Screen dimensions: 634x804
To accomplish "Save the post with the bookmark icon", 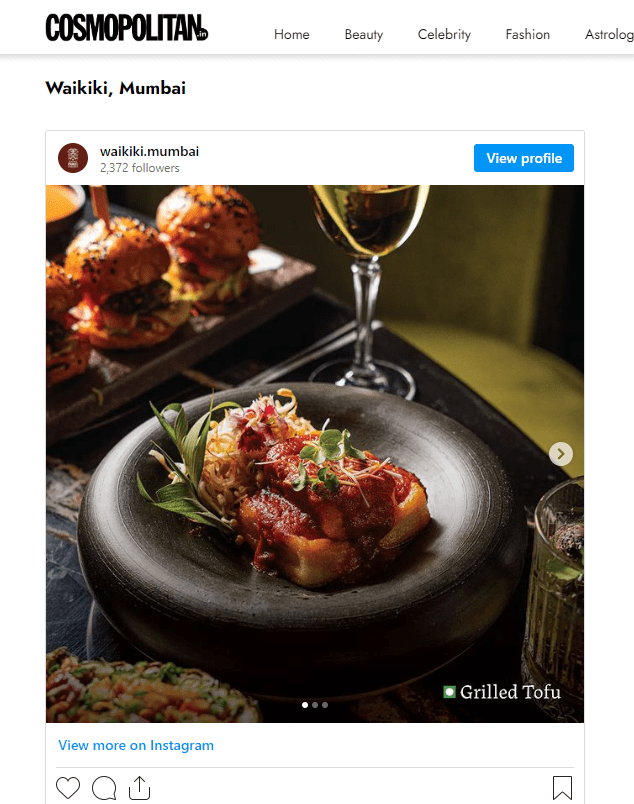I will coord(563,787).
